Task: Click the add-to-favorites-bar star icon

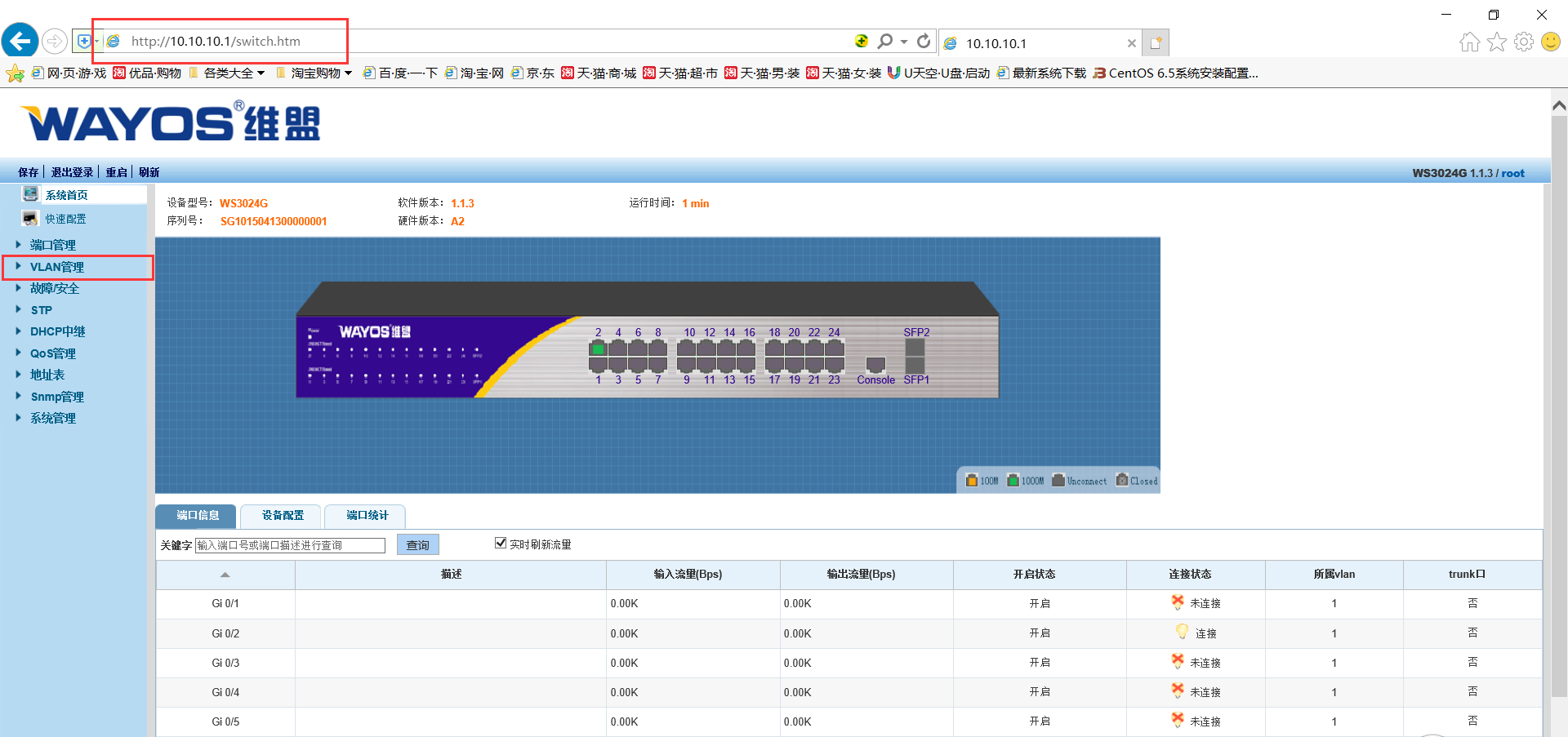Action: pos(15,73)
